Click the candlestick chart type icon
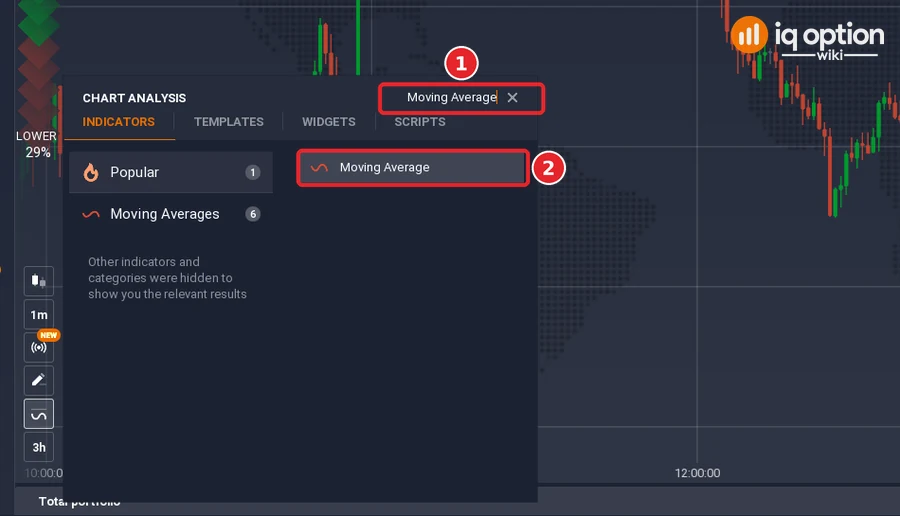The image size is (900, 516). [x=38, y=281]
